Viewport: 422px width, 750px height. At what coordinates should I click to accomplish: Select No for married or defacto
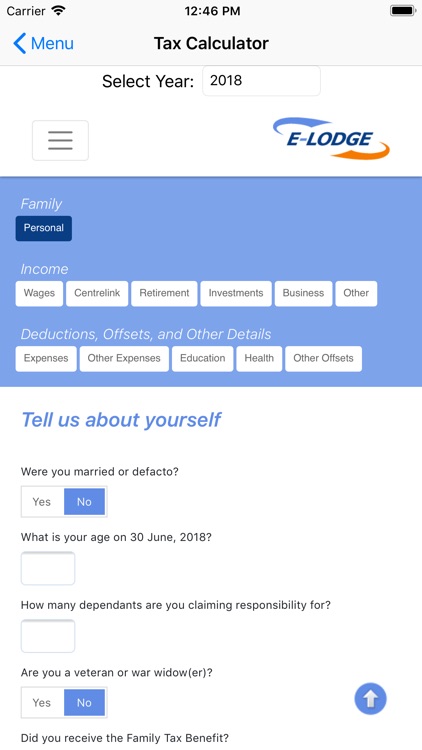click(84, 502)
